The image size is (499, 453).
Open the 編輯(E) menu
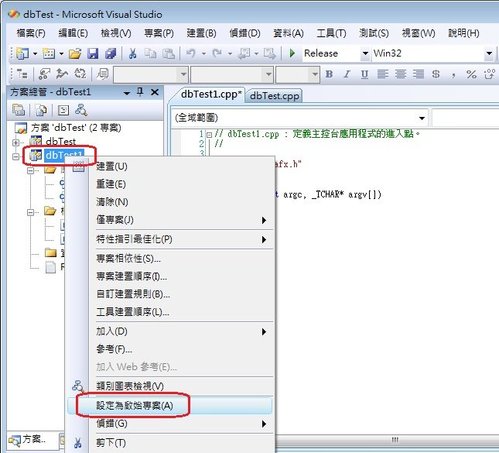click(x=73, y=33)
